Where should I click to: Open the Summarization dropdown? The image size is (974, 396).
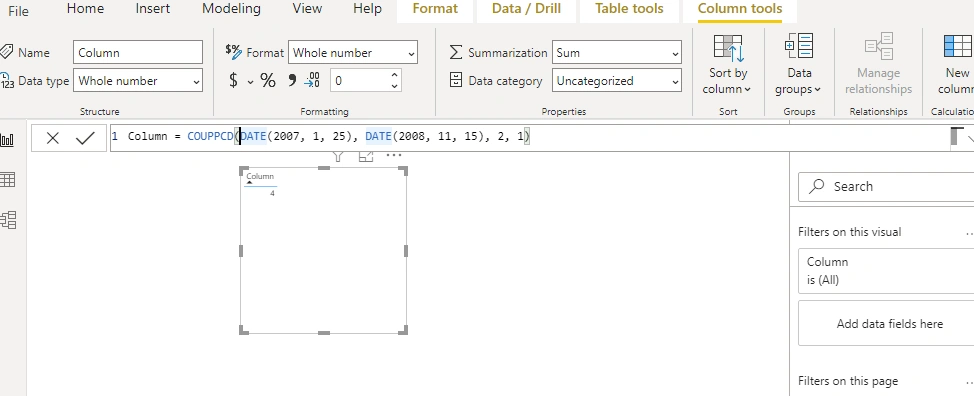click(617, 53)
